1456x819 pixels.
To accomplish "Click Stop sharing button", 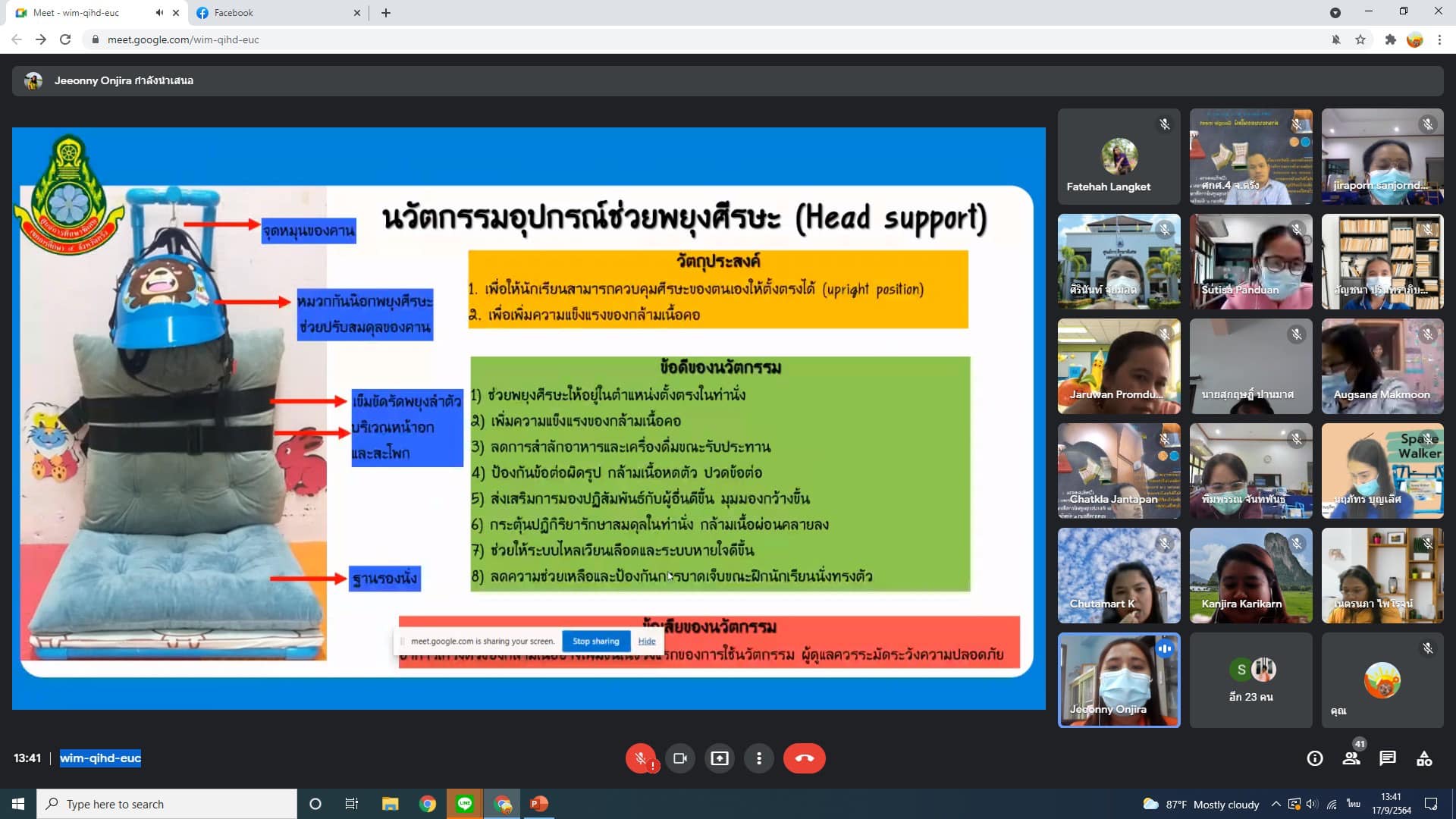I will point(596,642).
